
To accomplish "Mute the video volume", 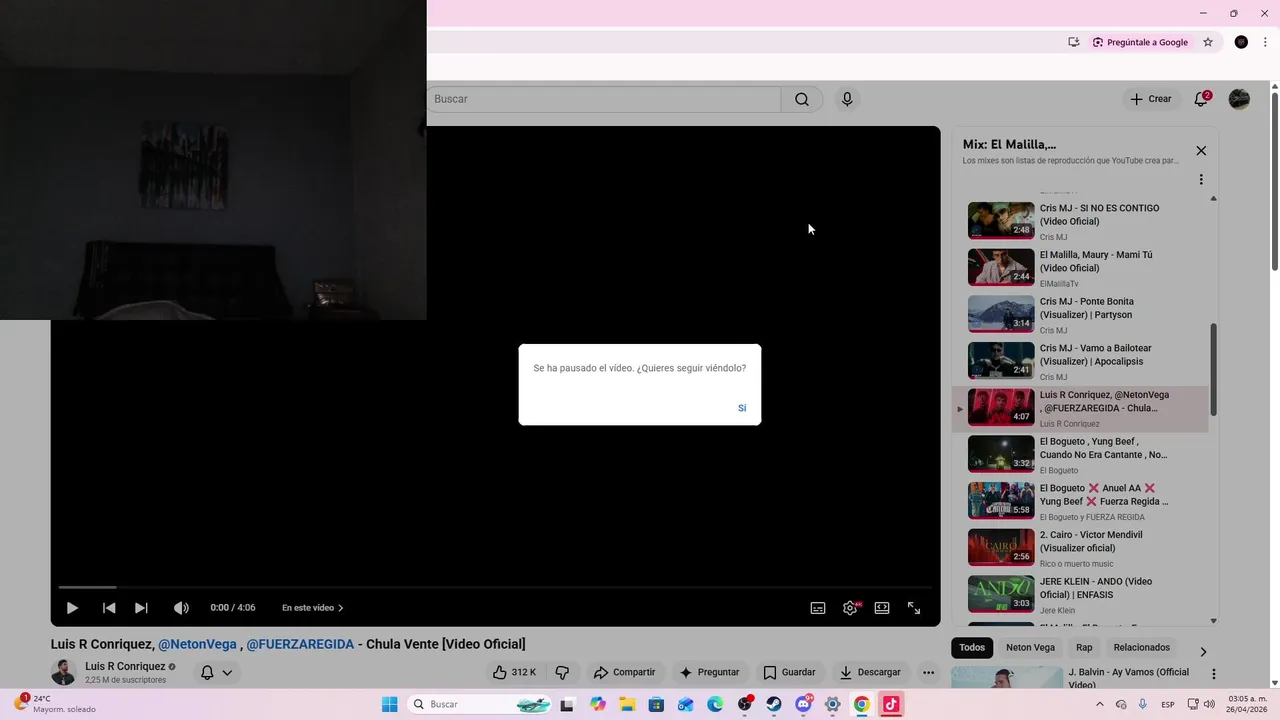I will coord(181,608).
